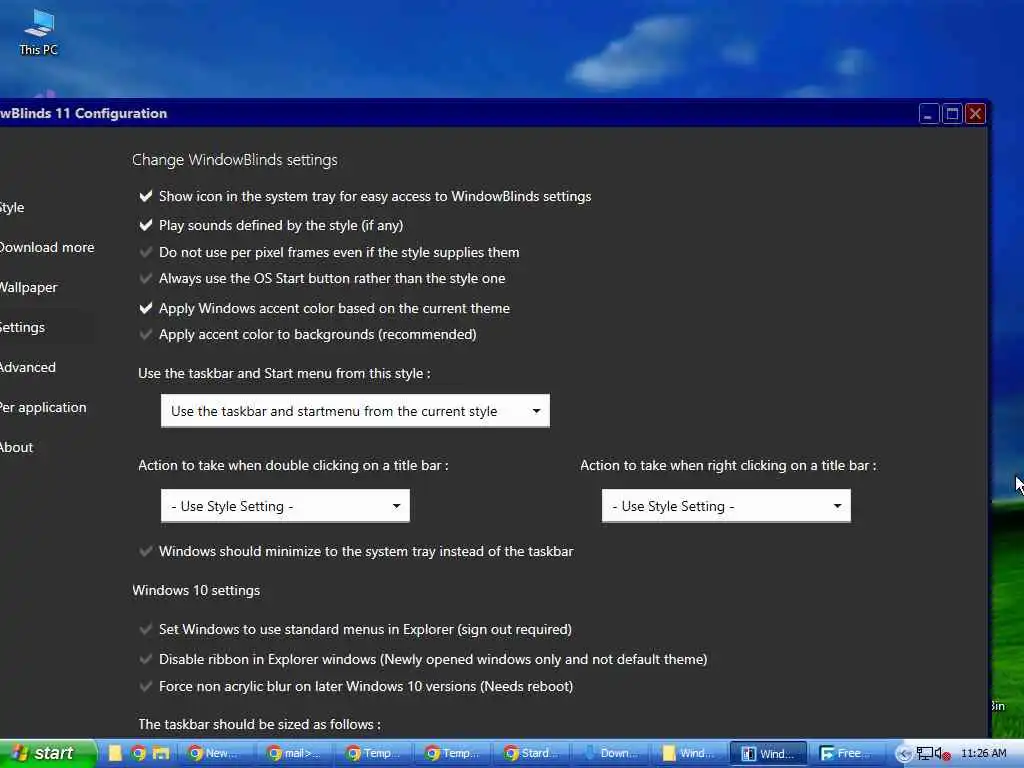
Task: Open the 'Wind...' folder taskbar button
Action: point(690,754)
